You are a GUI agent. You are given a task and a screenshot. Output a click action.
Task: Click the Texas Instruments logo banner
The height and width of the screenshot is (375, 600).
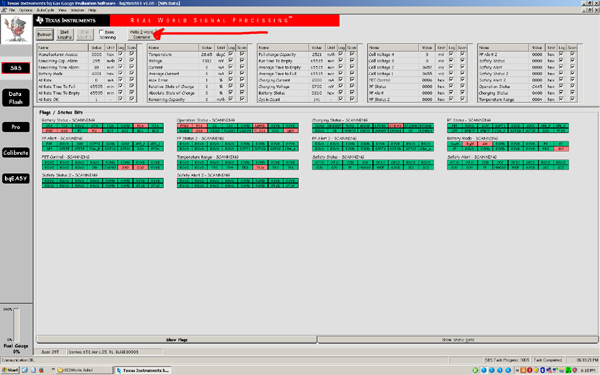(72, 20)
